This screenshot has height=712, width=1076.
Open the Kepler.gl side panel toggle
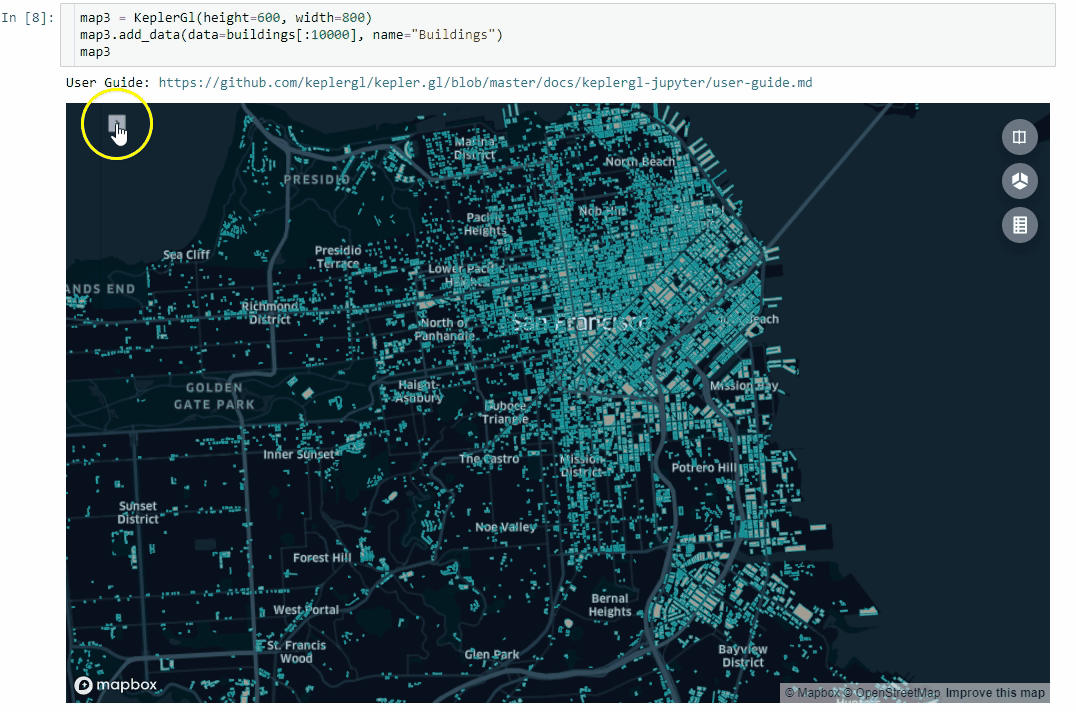tap(117, 125)
